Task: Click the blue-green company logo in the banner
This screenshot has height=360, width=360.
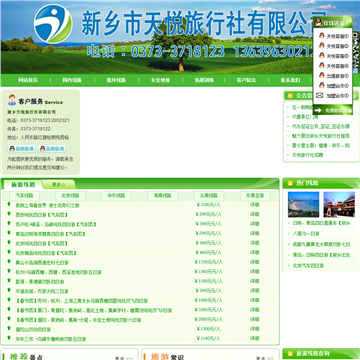Action: 53,24
